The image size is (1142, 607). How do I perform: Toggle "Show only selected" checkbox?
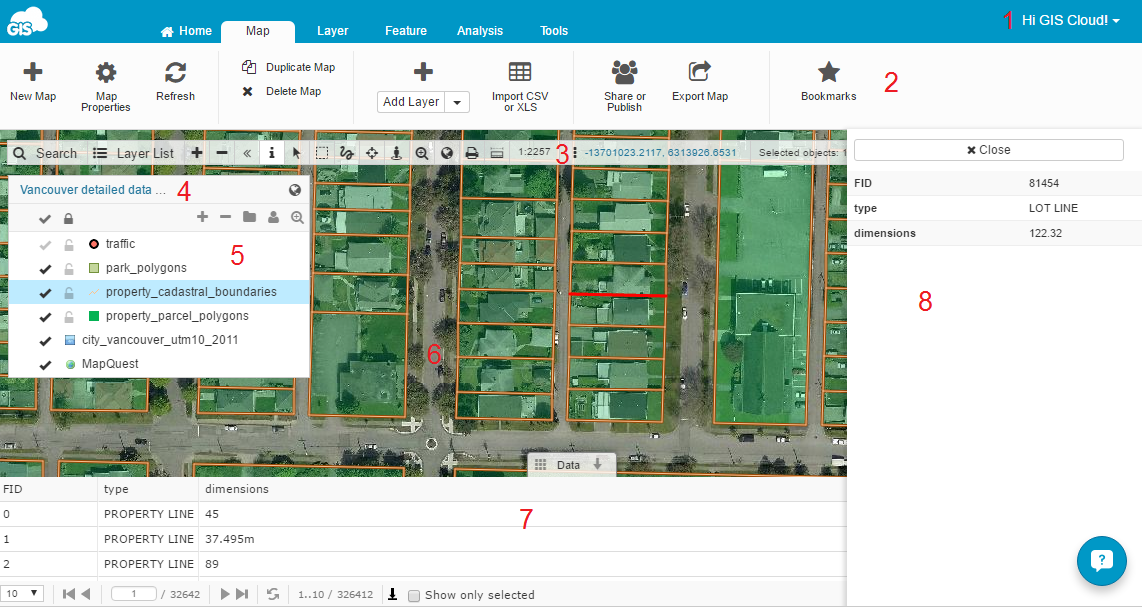[x=414, y=595]
